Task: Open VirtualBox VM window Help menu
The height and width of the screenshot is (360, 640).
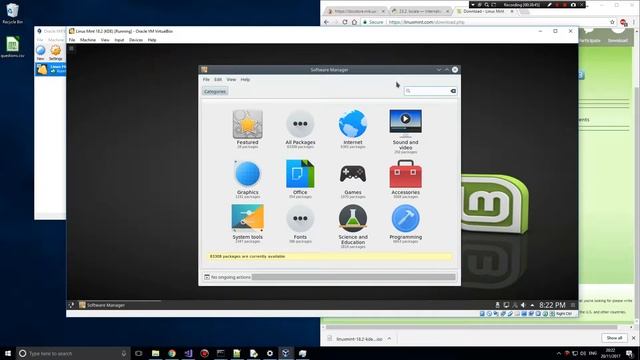Action: [x=152, y=40]
